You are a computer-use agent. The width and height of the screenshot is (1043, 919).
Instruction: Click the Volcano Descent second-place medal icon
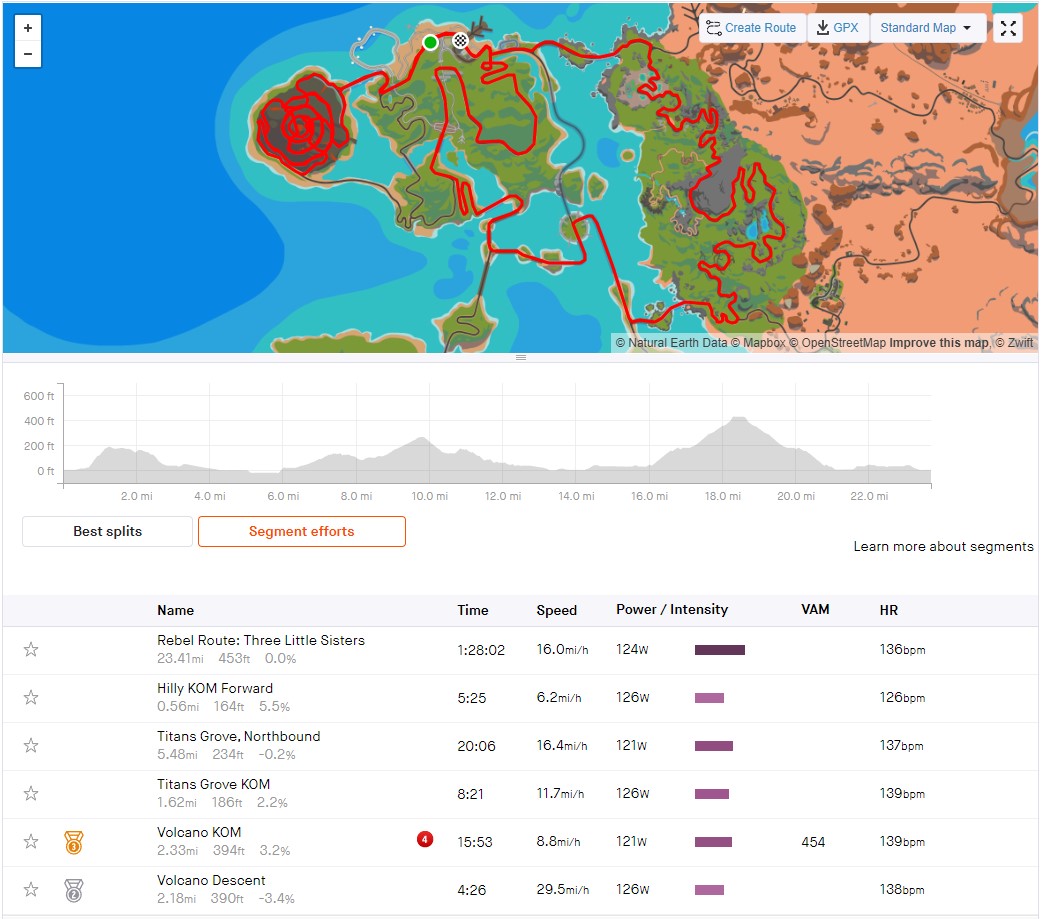74,890
